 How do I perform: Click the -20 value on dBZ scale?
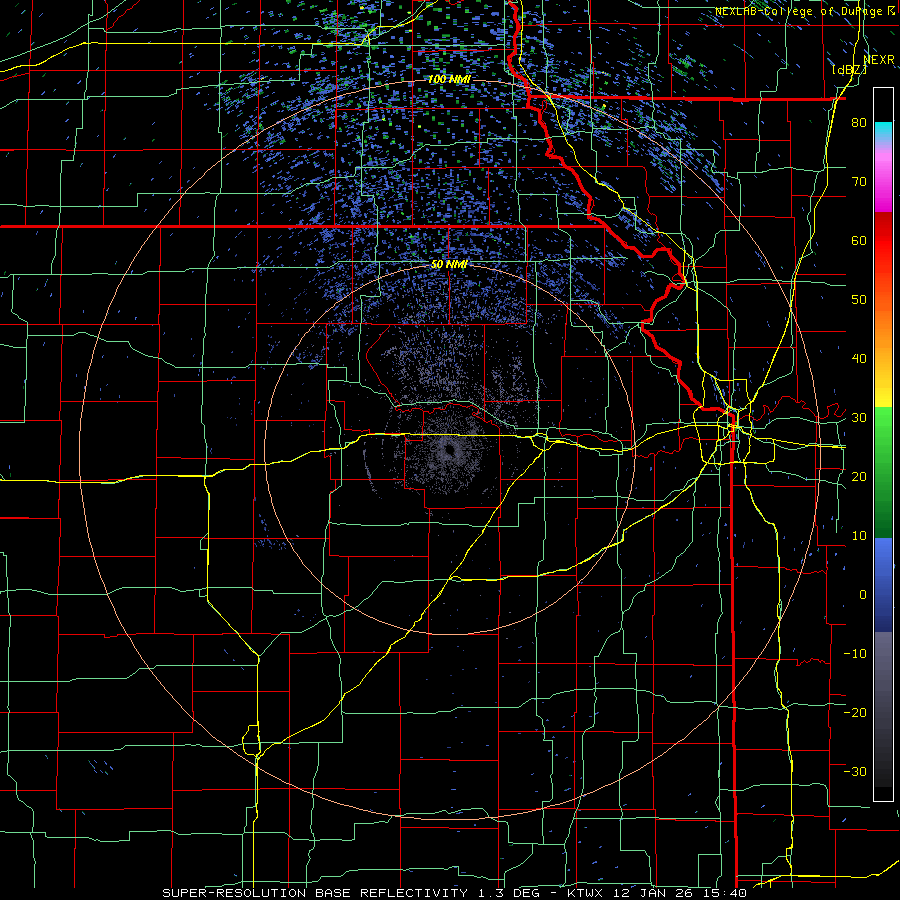coord(855,712)
